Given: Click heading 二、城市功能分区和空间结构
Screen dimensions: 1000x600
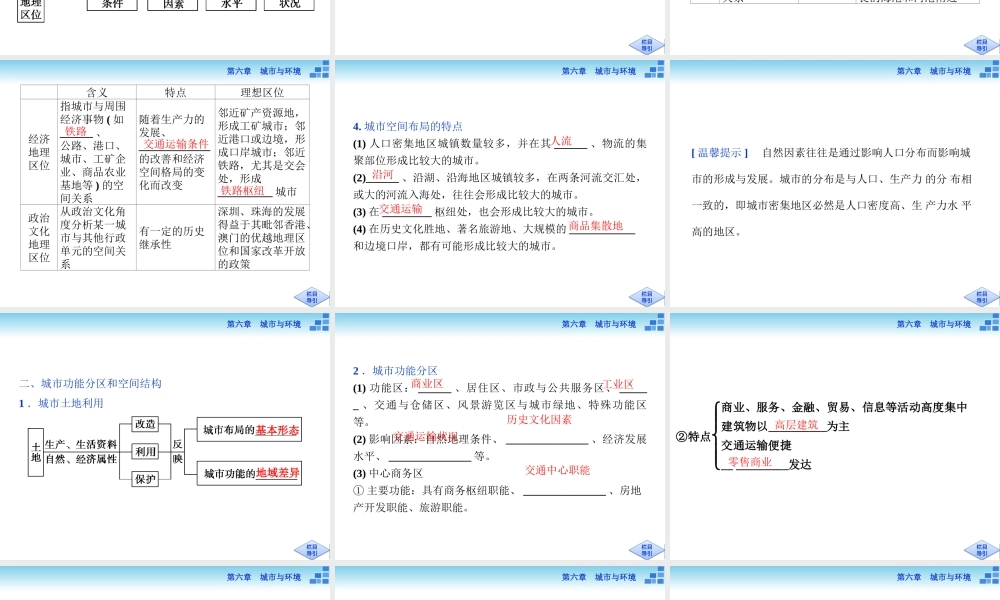Looking at the screenshot, I should 90,383.
